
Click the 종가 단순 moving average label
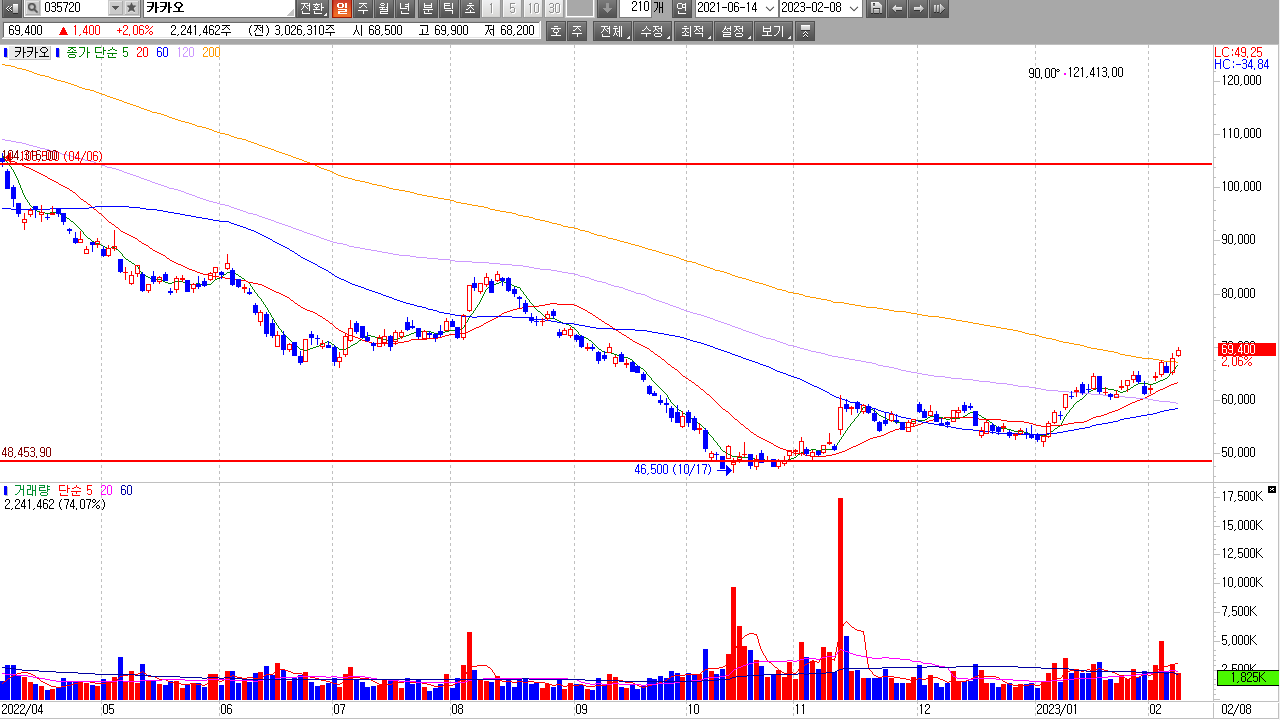point(91,53)
